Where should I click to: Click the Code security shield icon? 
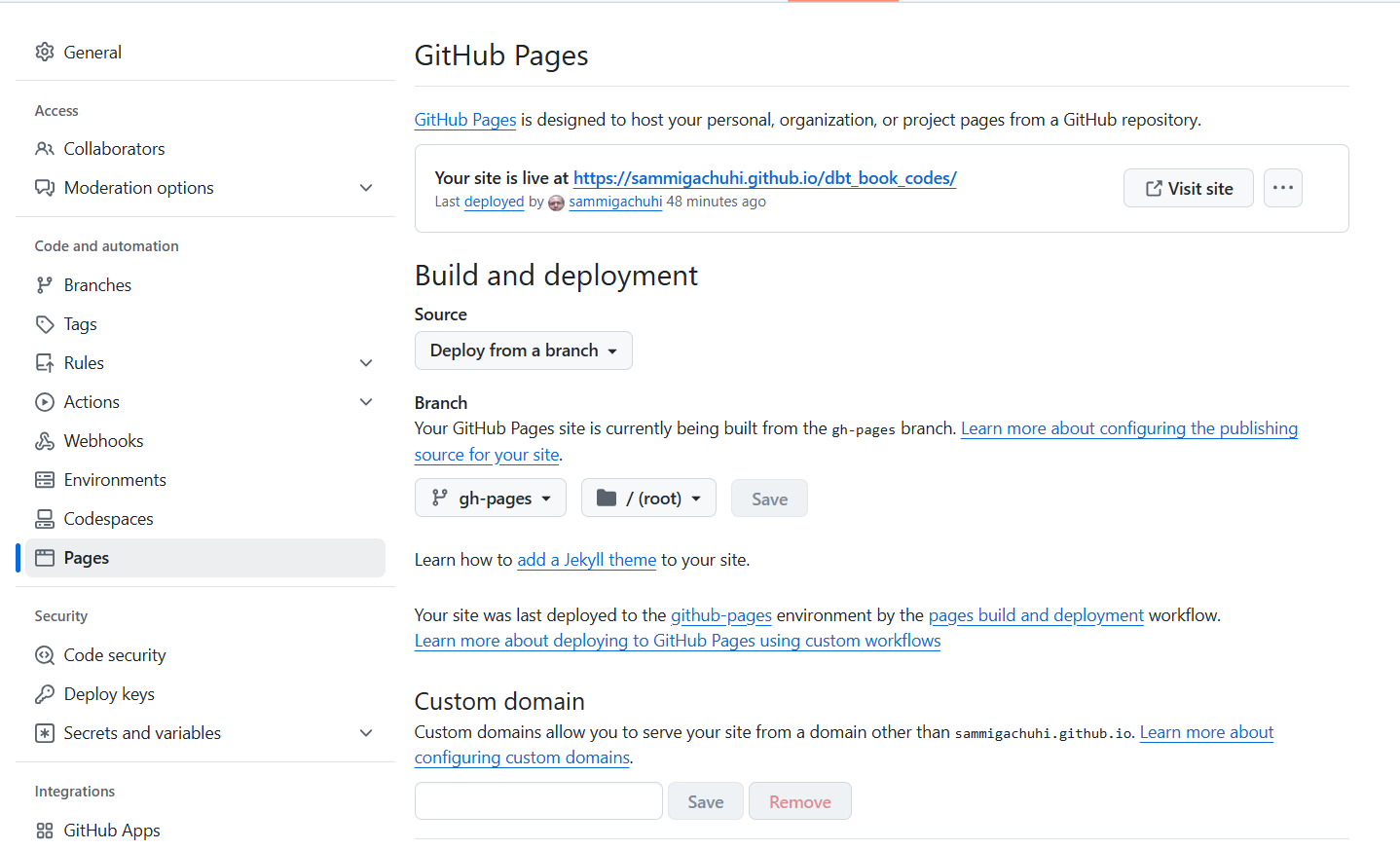click(x=45, y=655)
